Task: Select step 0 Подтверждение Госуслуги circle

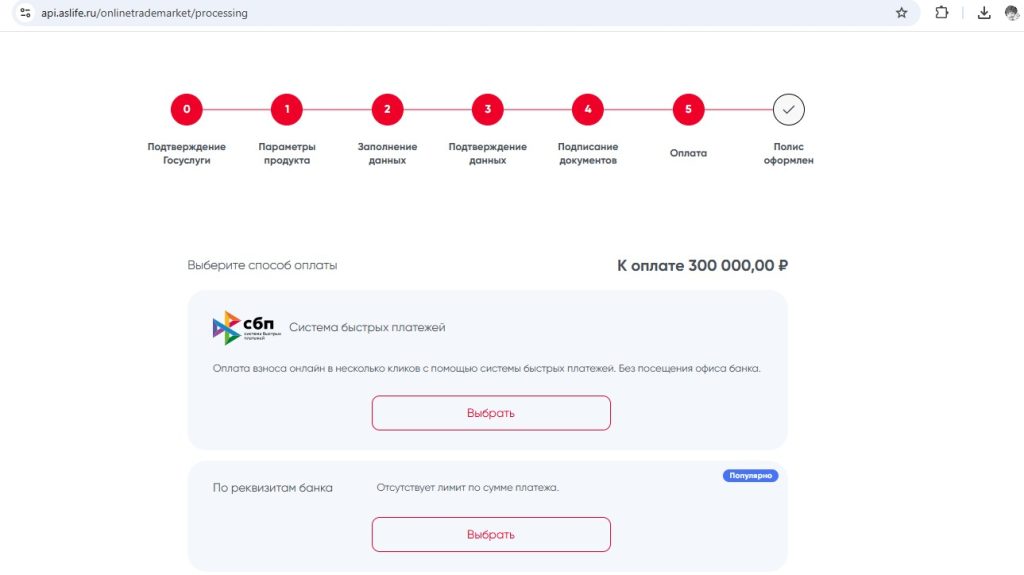Action: pyautogui.click(x=187, y=109)
